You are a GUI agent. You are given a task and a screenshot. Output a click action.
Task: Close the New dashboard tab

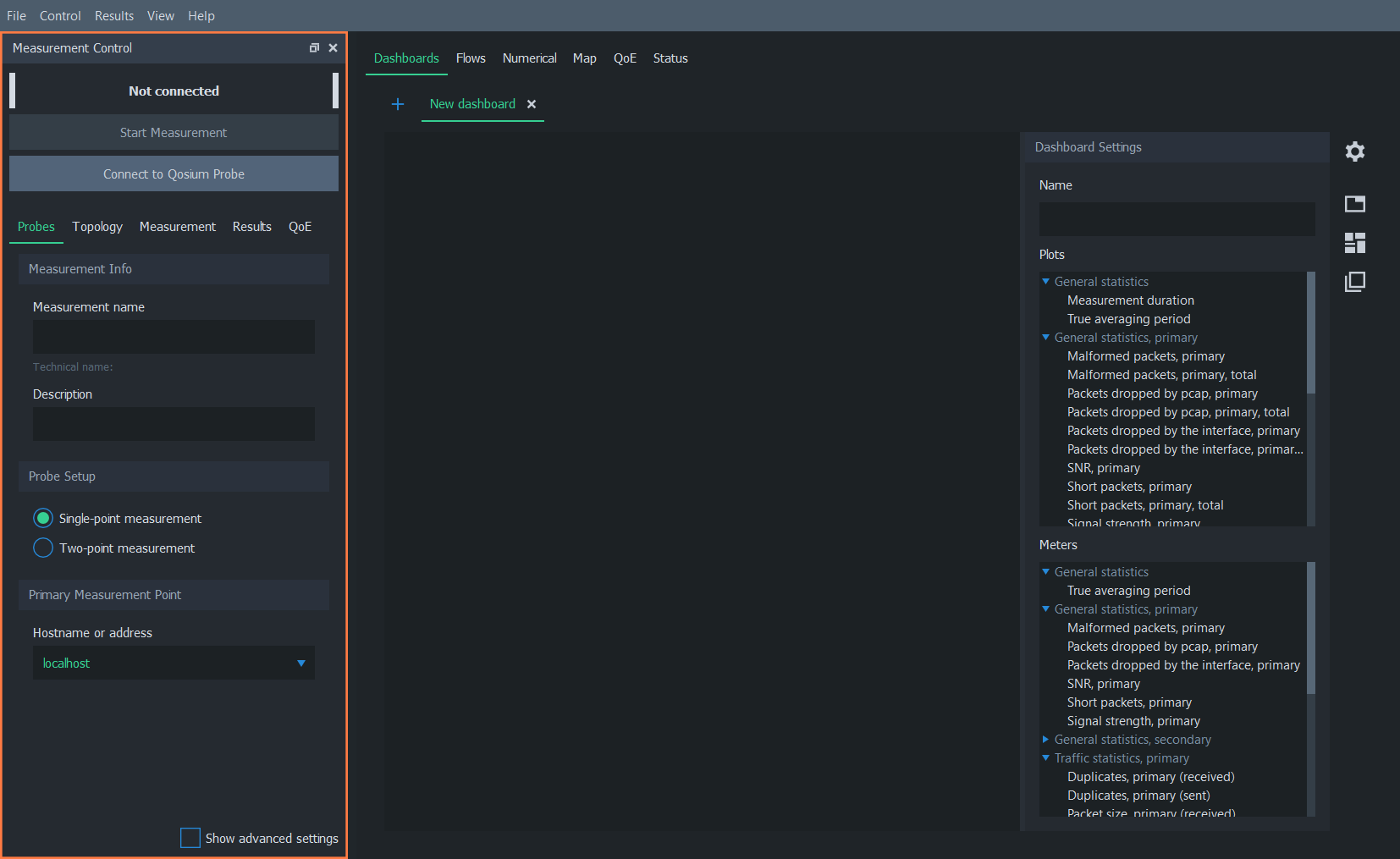tap(532, 104)
